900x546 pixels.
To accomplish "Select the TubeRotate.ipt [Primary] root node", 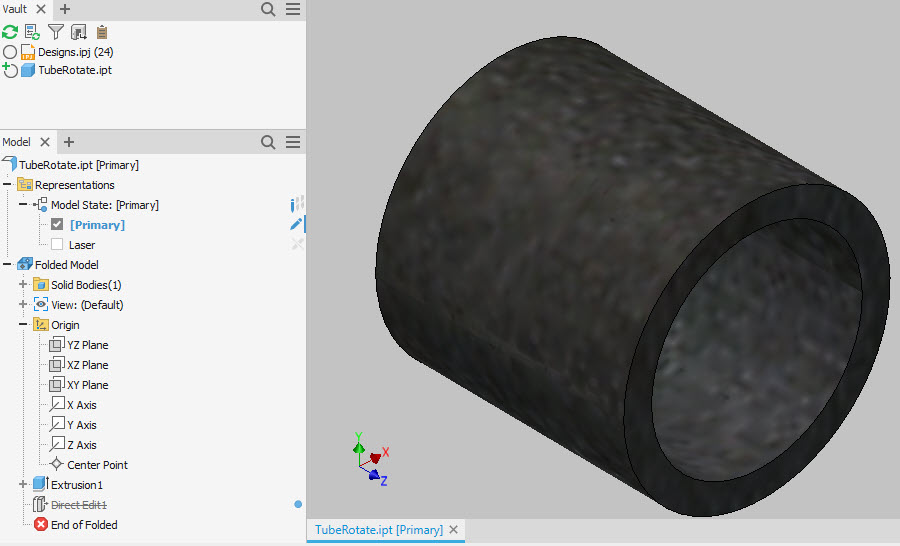I will coord(79,165).
